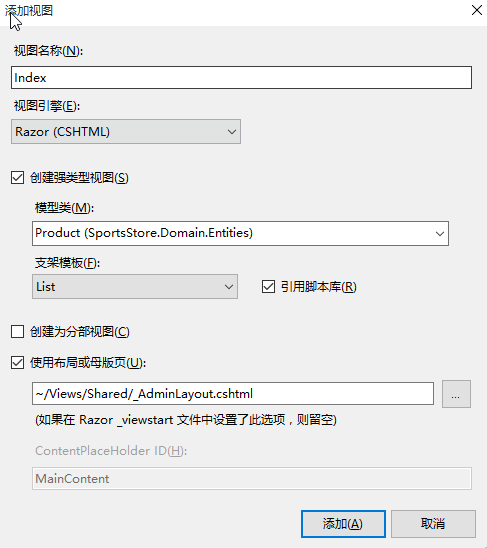Screen dimensions: 487x548
Task: Expand the model class combo box arrow
Action: click(x=439, y=233)
